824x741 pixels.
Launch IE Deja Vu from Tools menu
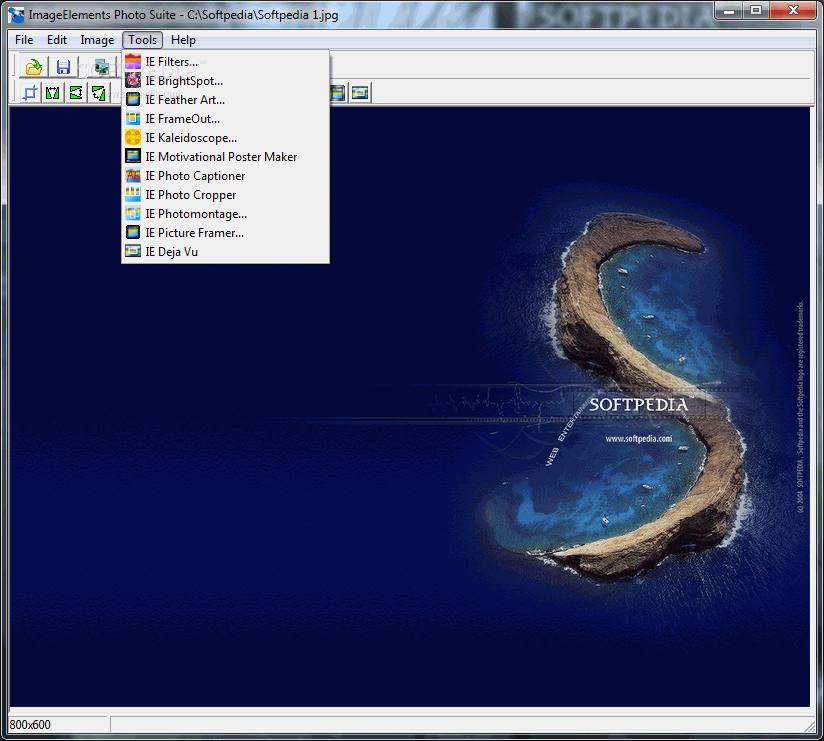(225, 252)
